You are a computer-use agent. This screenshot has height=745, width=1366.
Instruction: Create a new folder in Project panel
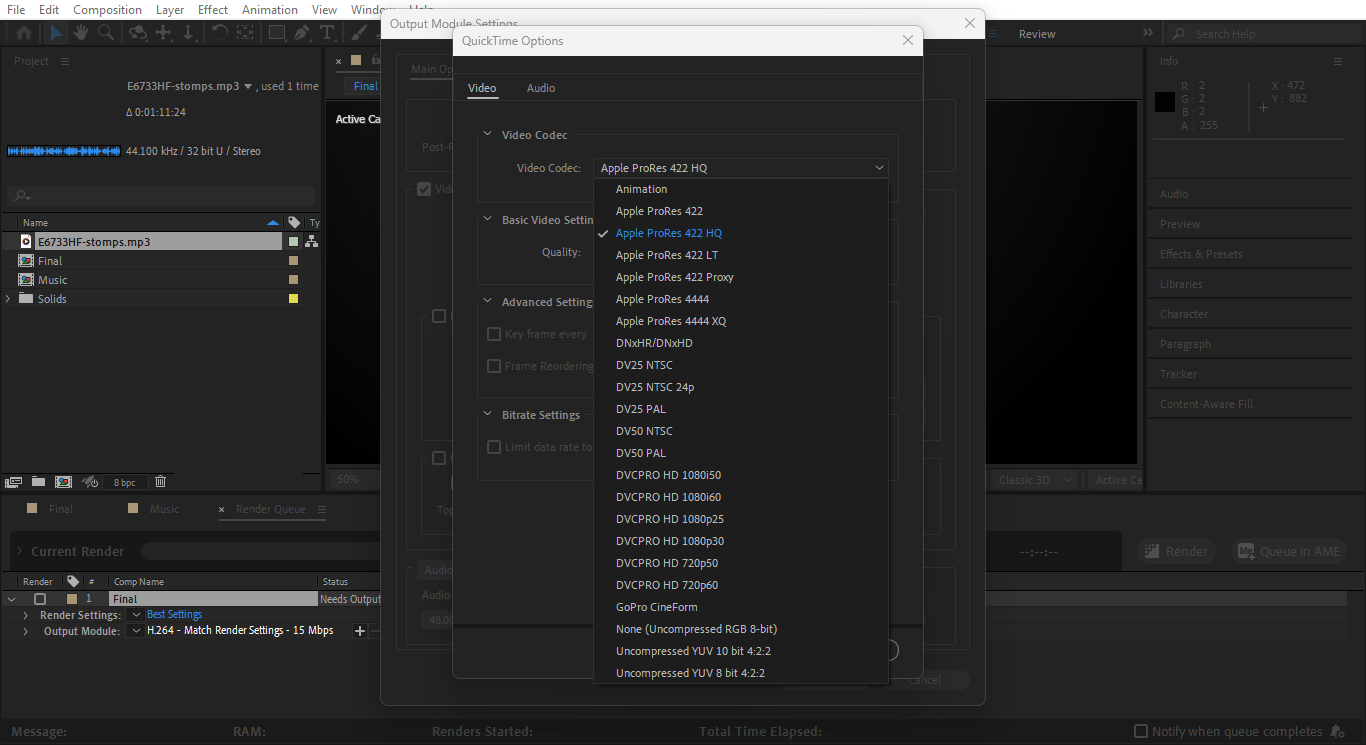38,481
